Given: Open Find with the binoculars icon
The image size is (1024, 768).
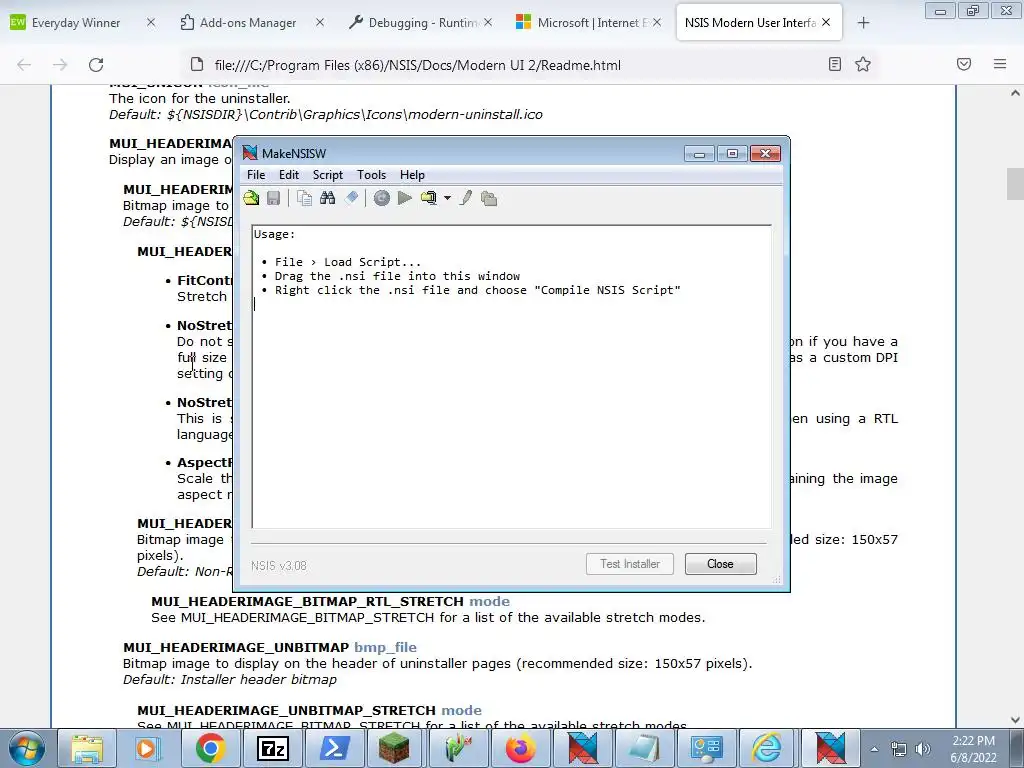Looking at the screenshot, I should [328, 198].
